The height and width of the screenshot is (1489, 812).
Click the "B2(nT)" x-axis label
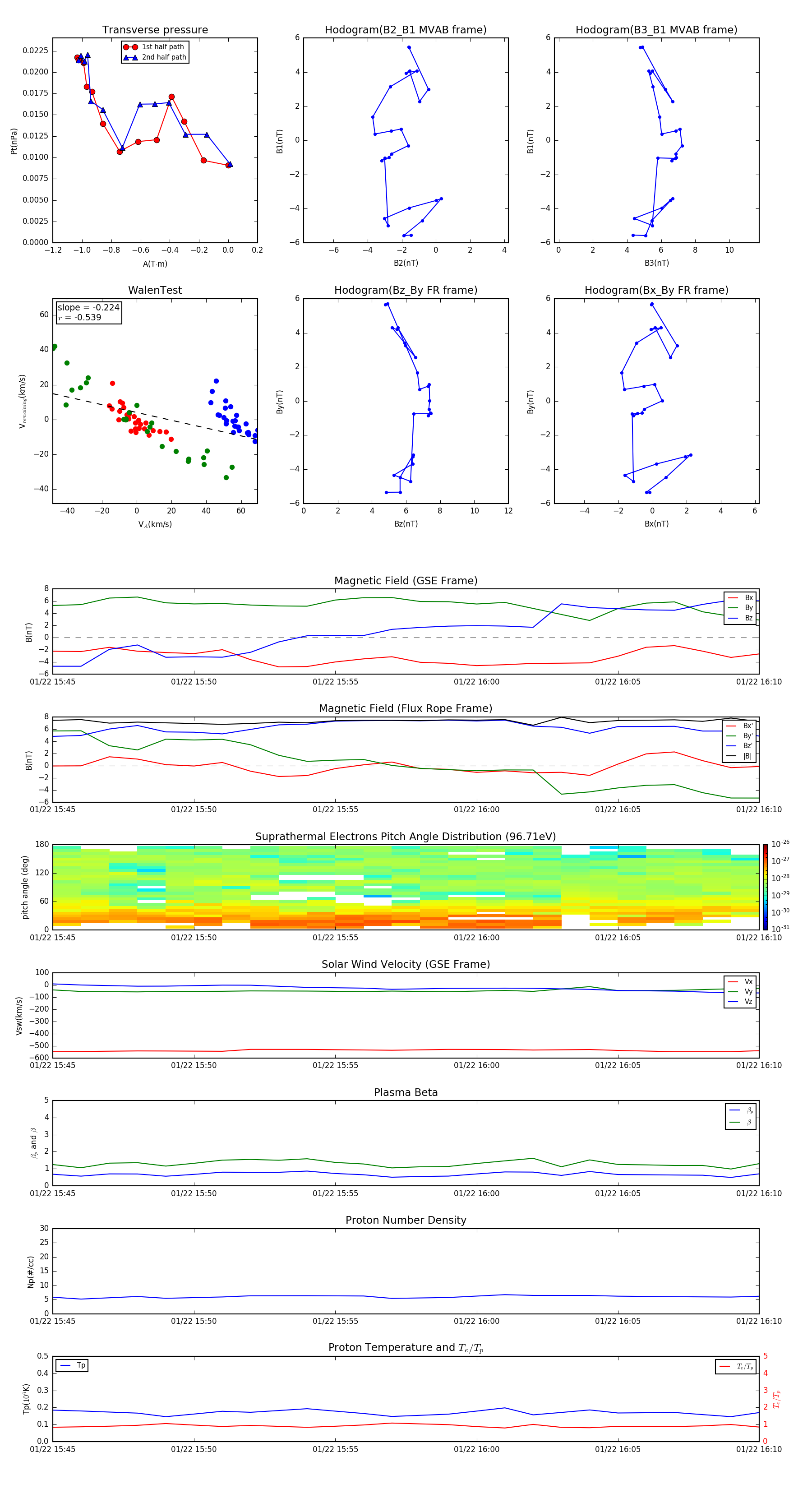click(x=406, y=263)
